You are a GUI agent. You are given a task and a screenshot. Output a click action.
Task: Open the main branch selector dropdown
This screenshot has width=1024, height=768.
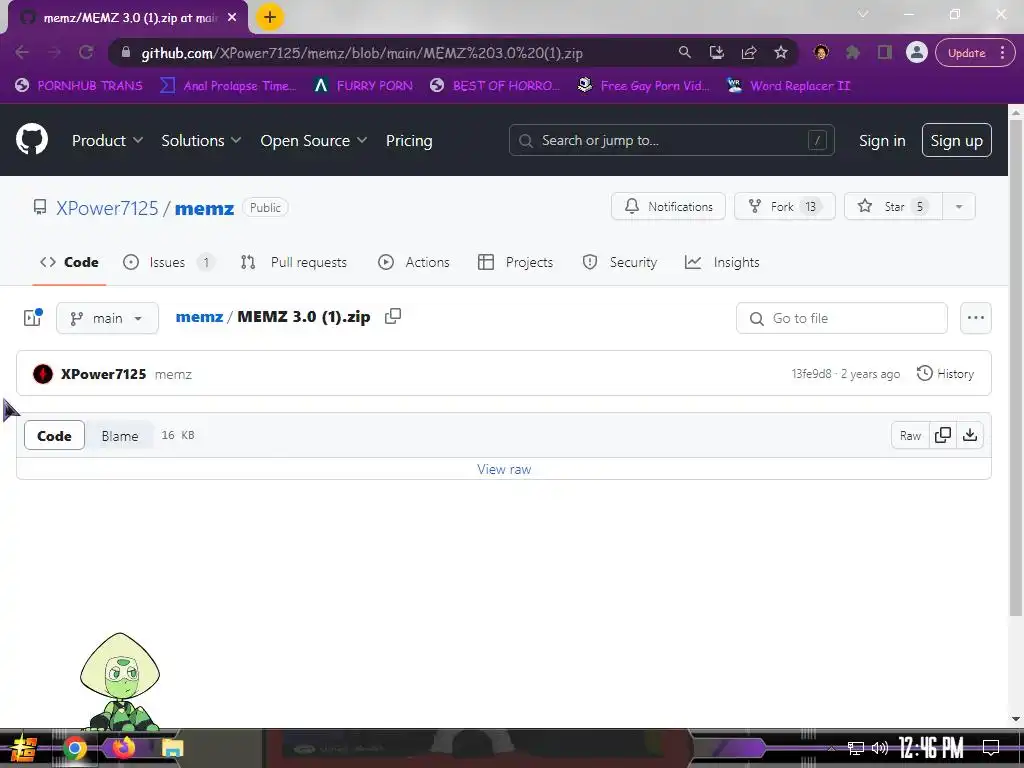point(107,318)
